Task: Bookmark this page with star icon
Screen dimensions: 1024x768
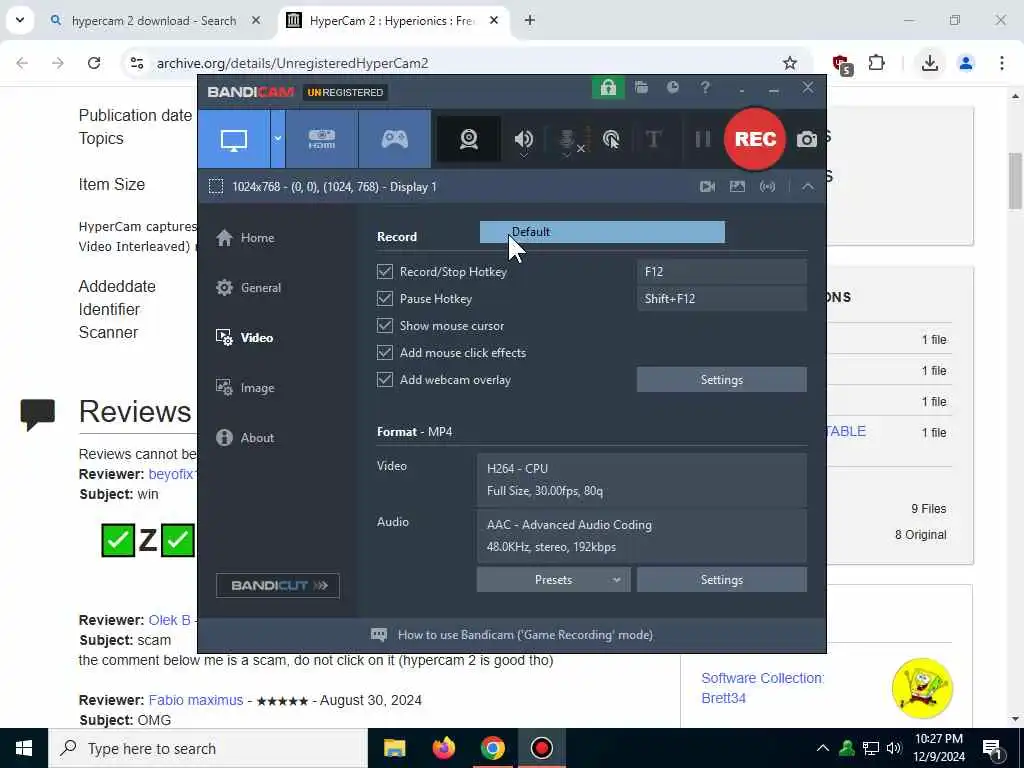Action: pos(790,63)
